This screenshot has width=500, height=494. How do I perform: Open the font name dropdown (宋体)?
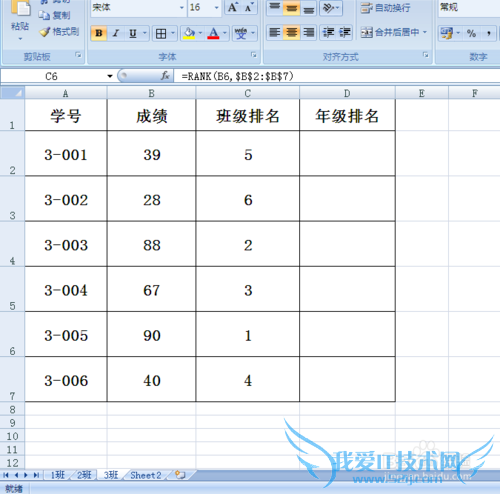click(x=182, y=7)
